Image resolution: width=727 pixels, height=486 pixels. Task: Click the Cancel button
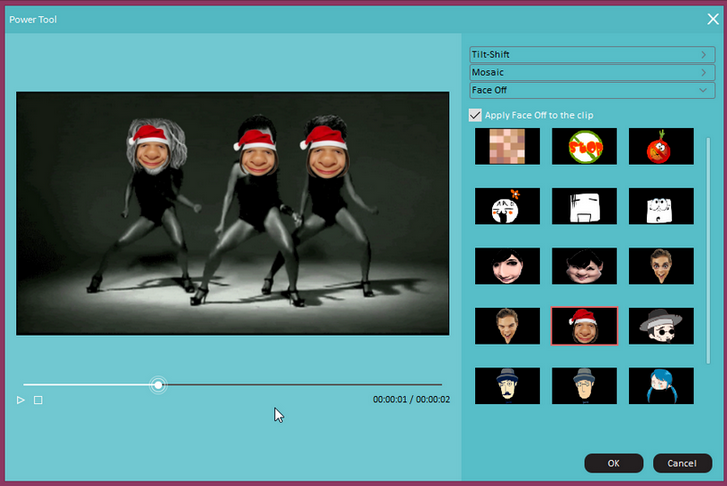click(682, 463)
